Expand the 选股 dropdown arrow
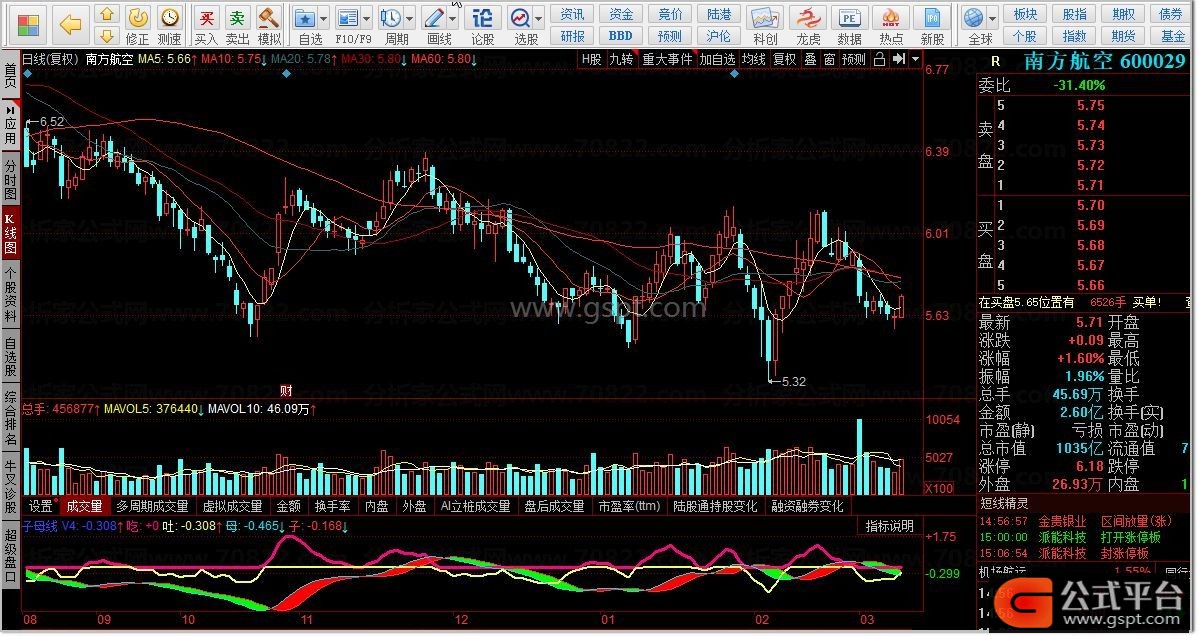 tap(539, 18)
